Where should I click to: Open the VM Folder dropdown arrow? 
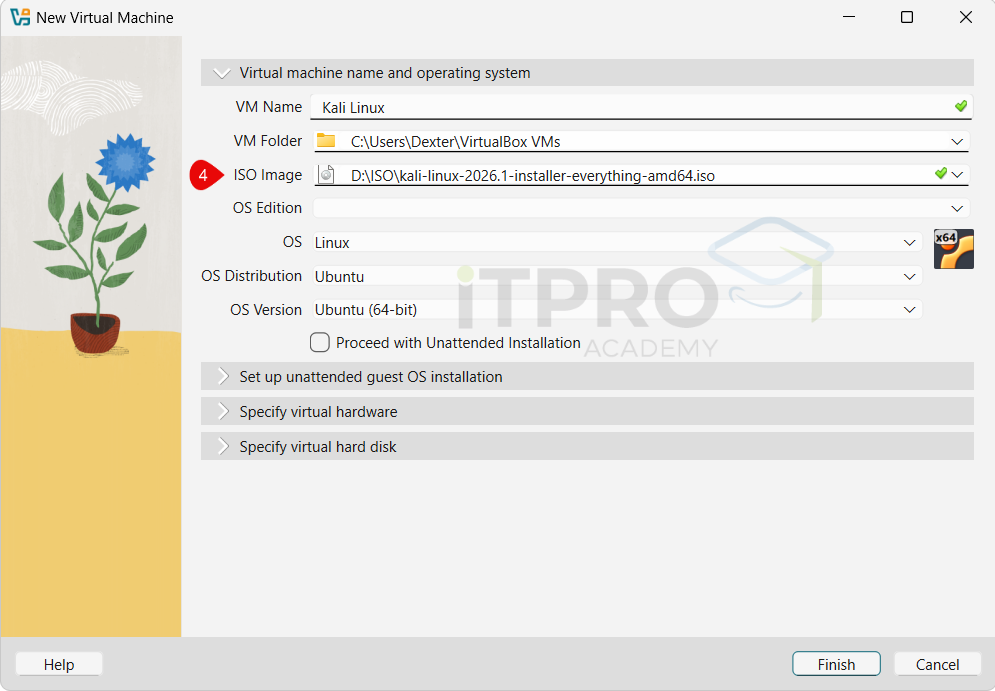tap(957, 141)
